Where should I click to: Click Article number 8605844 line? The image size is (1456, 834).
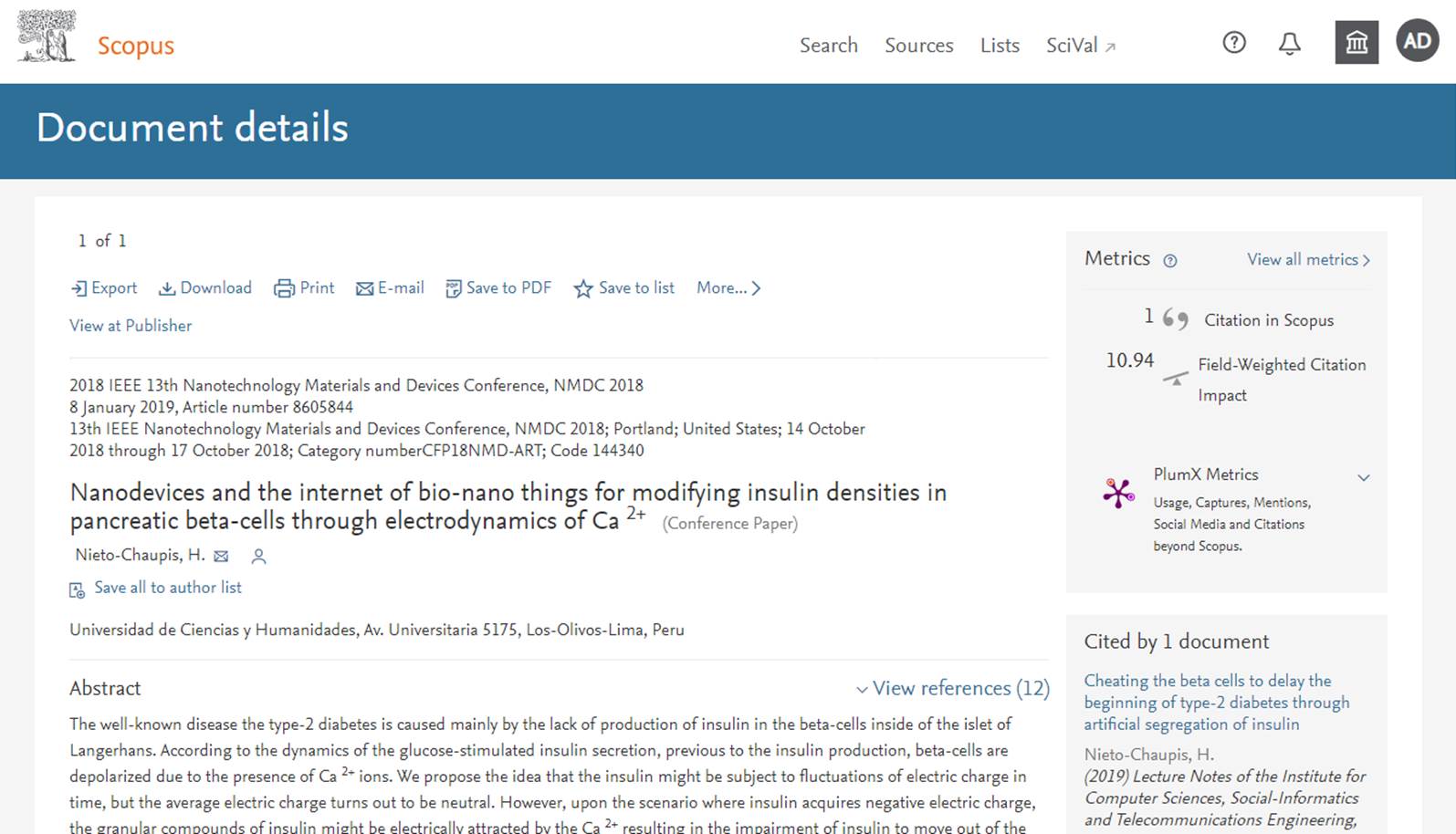(x=211, y=407)
